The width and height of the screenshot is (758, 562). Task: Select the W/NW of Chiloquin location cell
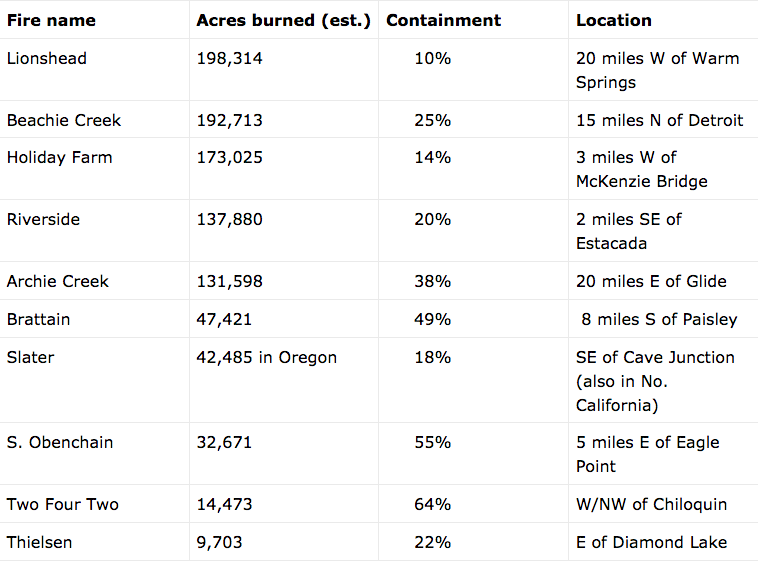pyautogui.click(x=651, y=504)
